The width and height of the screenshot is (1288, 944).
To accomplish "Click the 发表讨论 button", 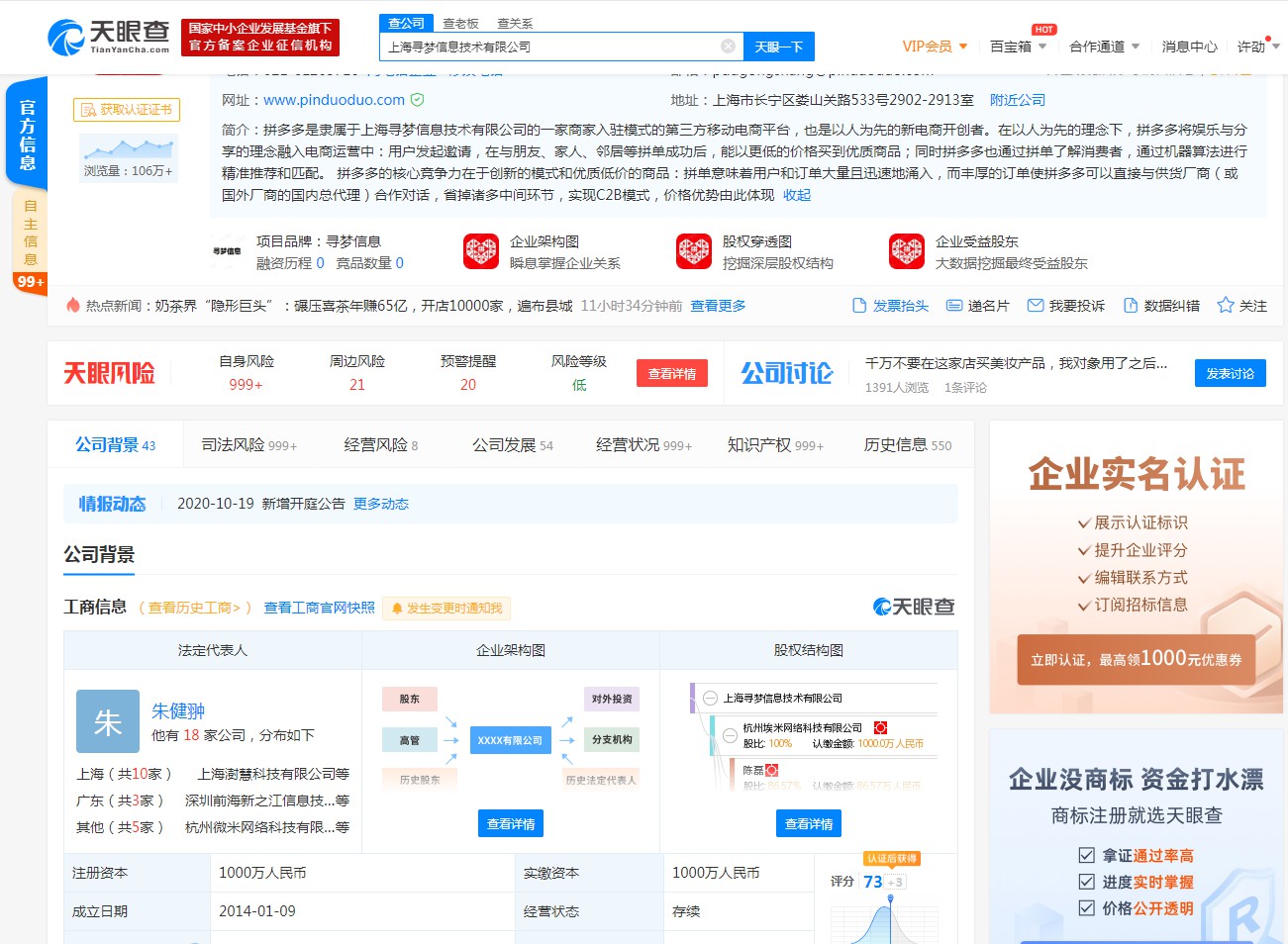I will point(1231,373).
